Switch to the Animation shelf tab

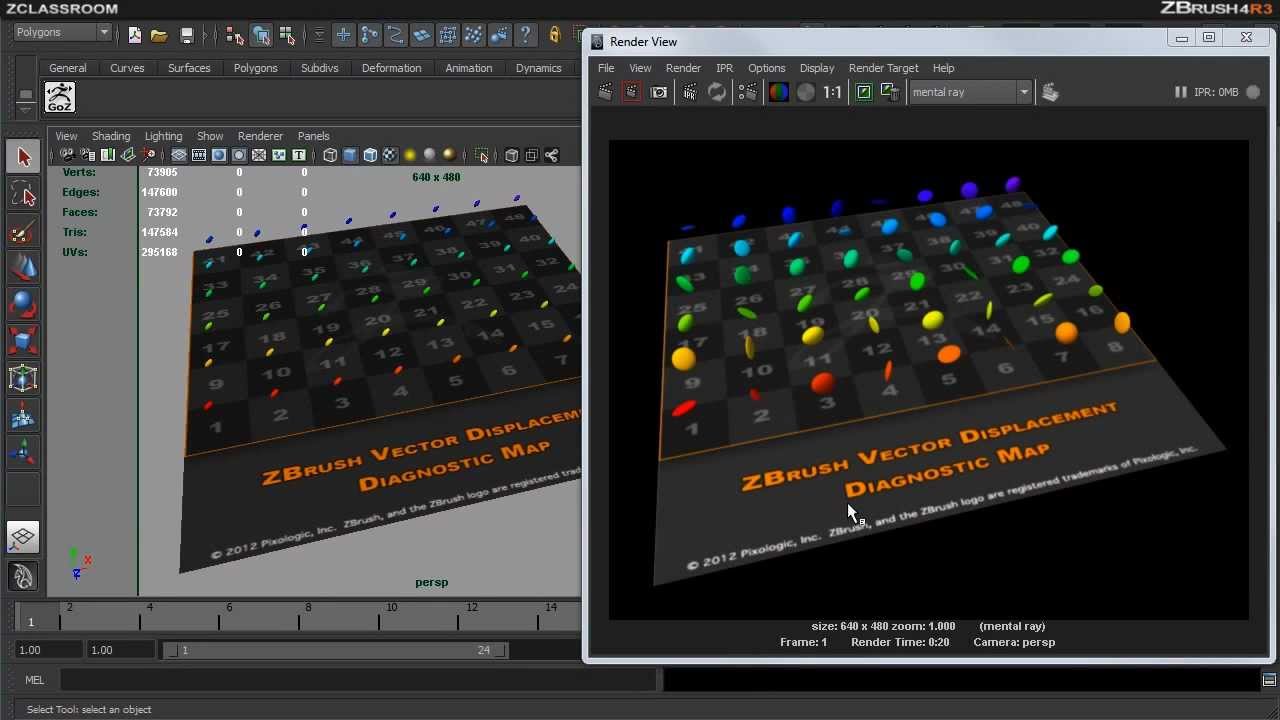click(x=468, y=68)
